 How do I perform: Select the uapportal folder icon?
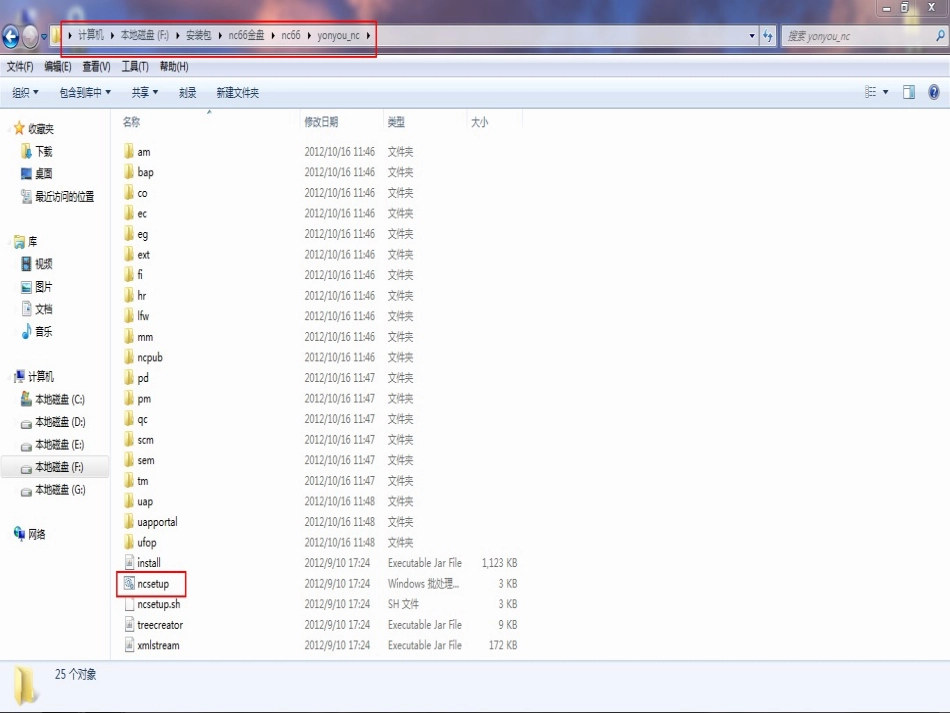[128, 522]
